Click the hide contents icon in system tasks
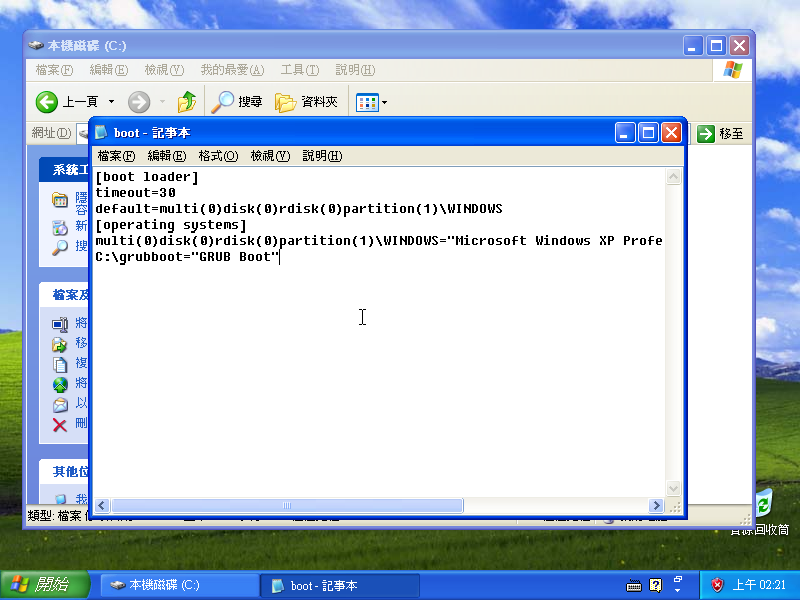Screen dimensions: 800x600 point(60,199)
